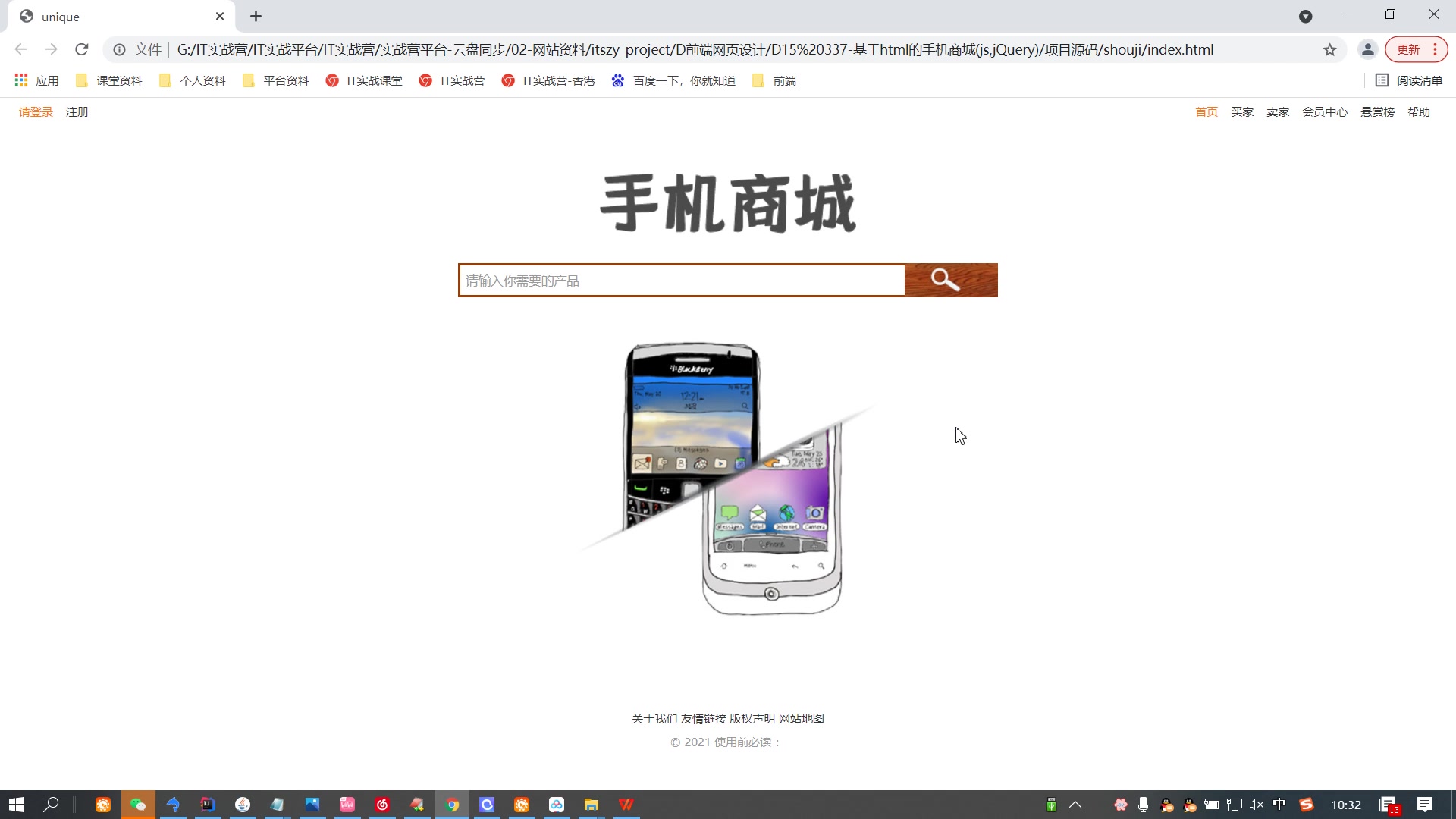Open the Chrome profile avatar icon

click(1368, 50)
